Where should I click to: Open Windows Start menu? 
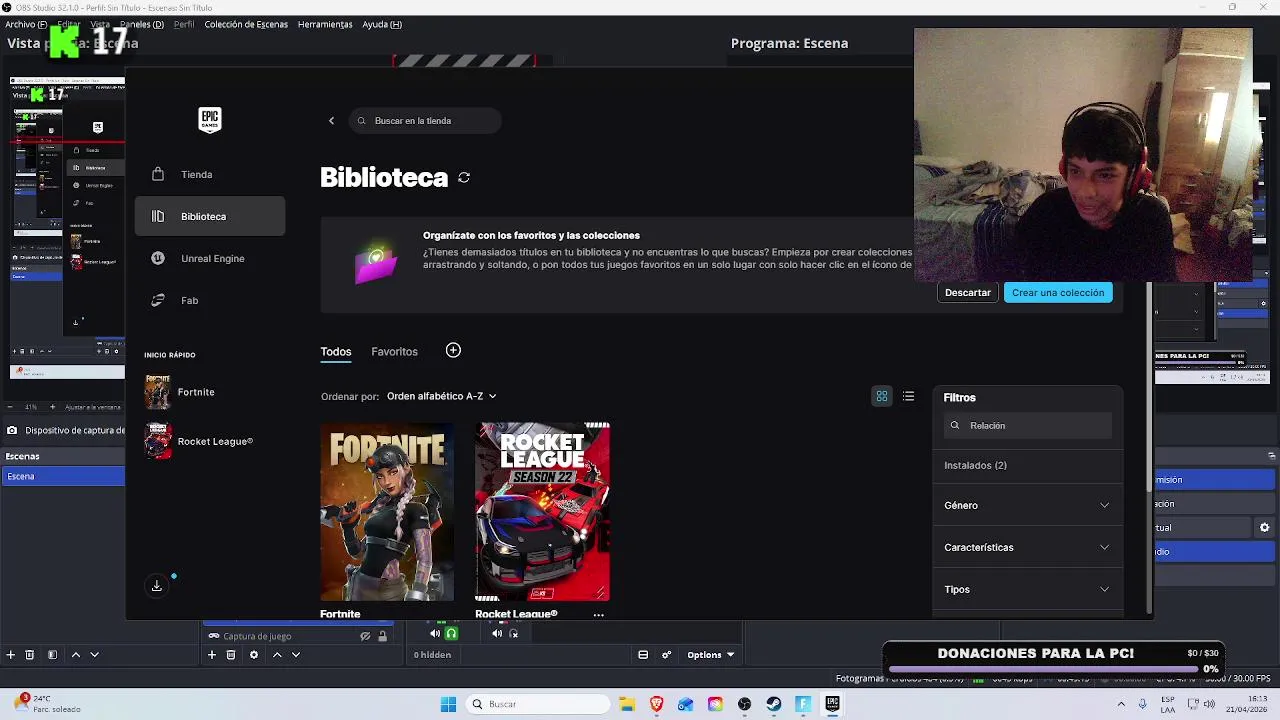click(448, 704)
